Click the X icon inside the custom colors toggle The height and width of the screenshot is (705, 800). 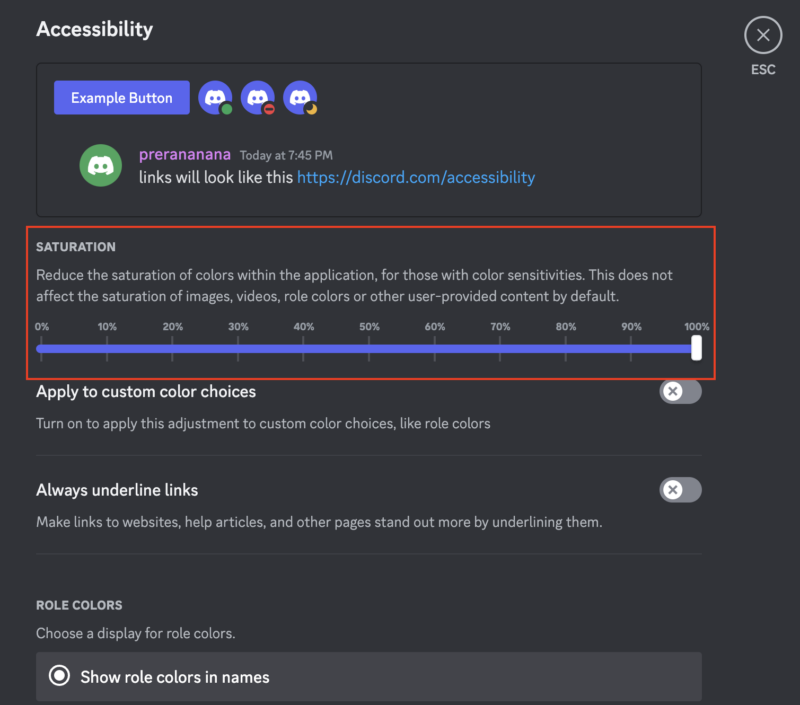point(672,392)
